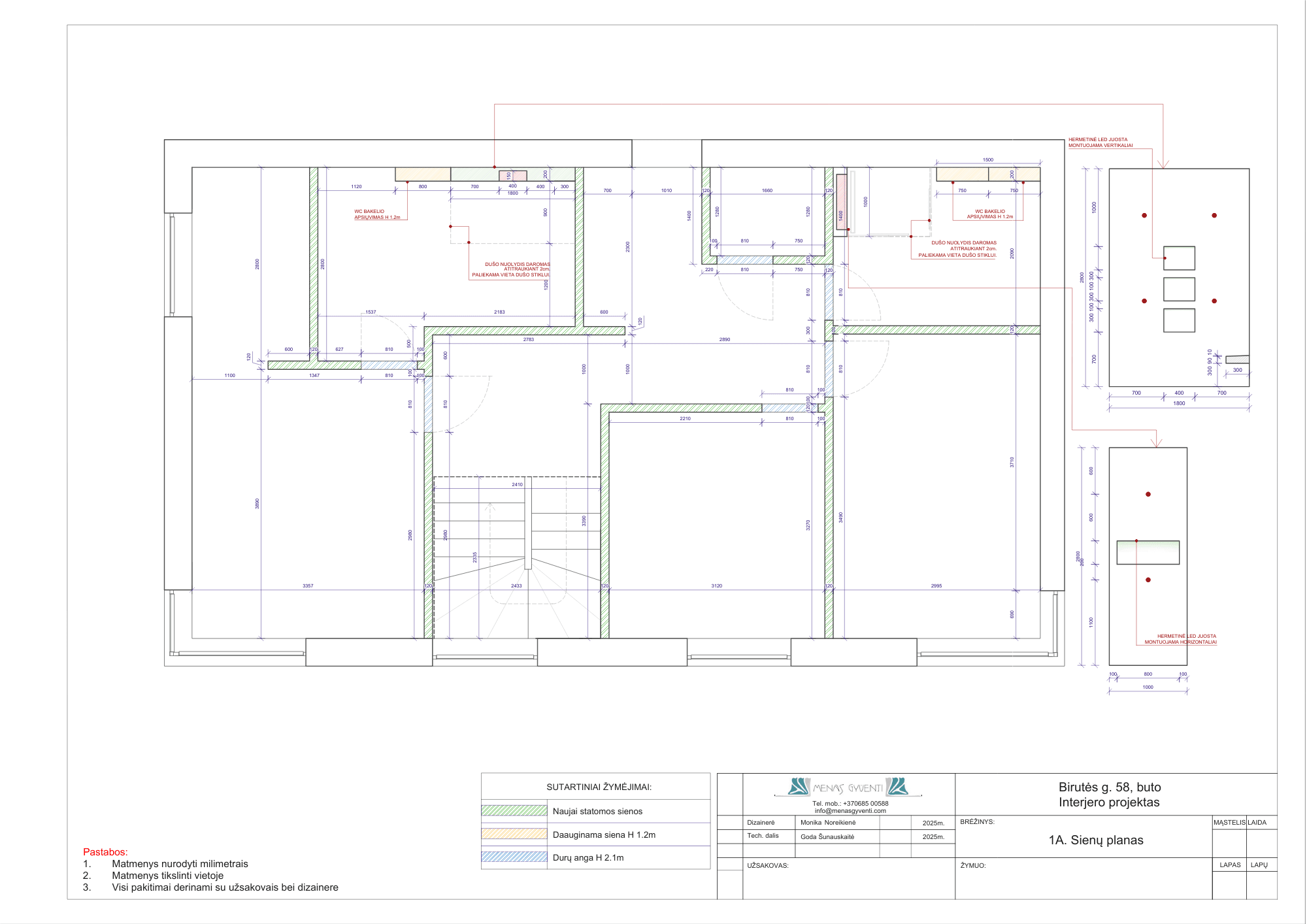Image resolution: width=1307 pixels, height=924 pixels.
Task: Click the yellow hatch legend swatch
Action: [x=514, y=834]
